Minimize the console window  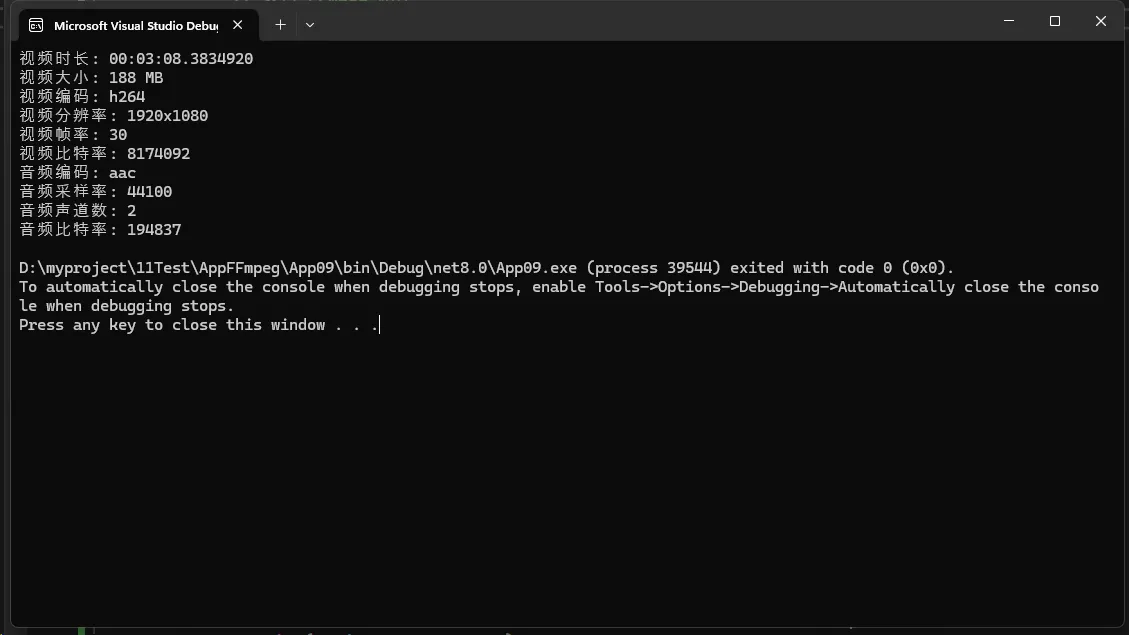pyautogui.click(x=1009, y=21)
